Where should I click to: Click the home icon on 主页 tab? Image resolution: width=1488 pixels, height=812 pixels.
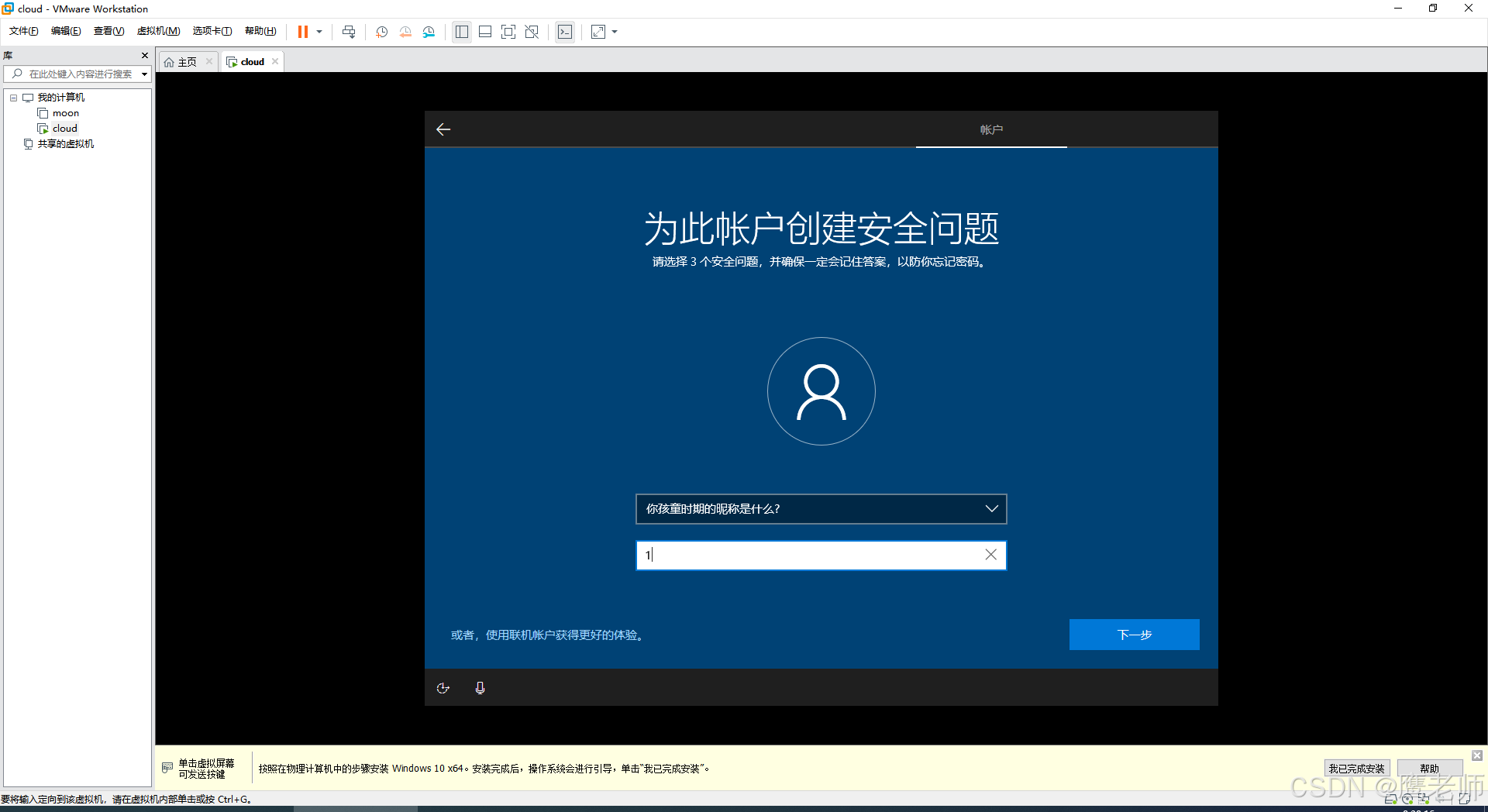[169, 62]
